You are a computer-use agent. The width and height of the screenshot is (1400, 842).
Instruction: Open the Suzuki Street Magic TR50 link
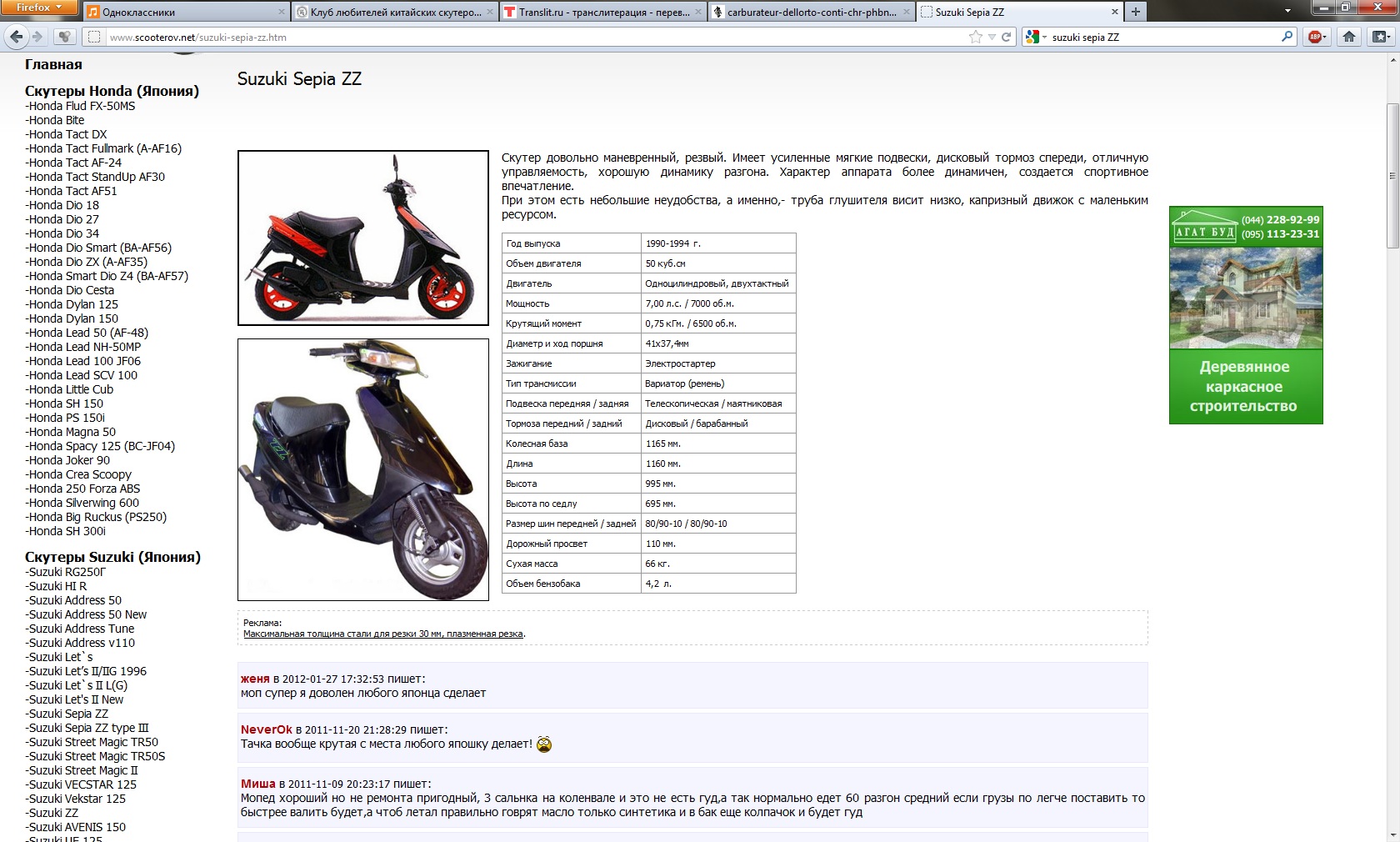coord(92,742)
